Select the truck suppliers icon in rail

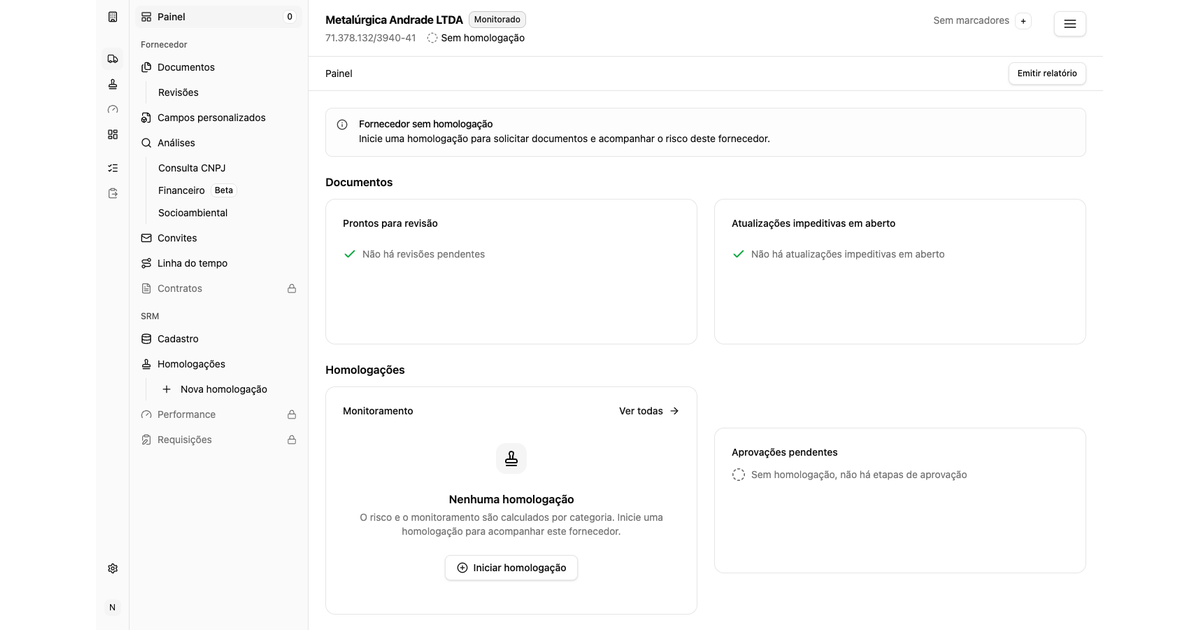112,59
